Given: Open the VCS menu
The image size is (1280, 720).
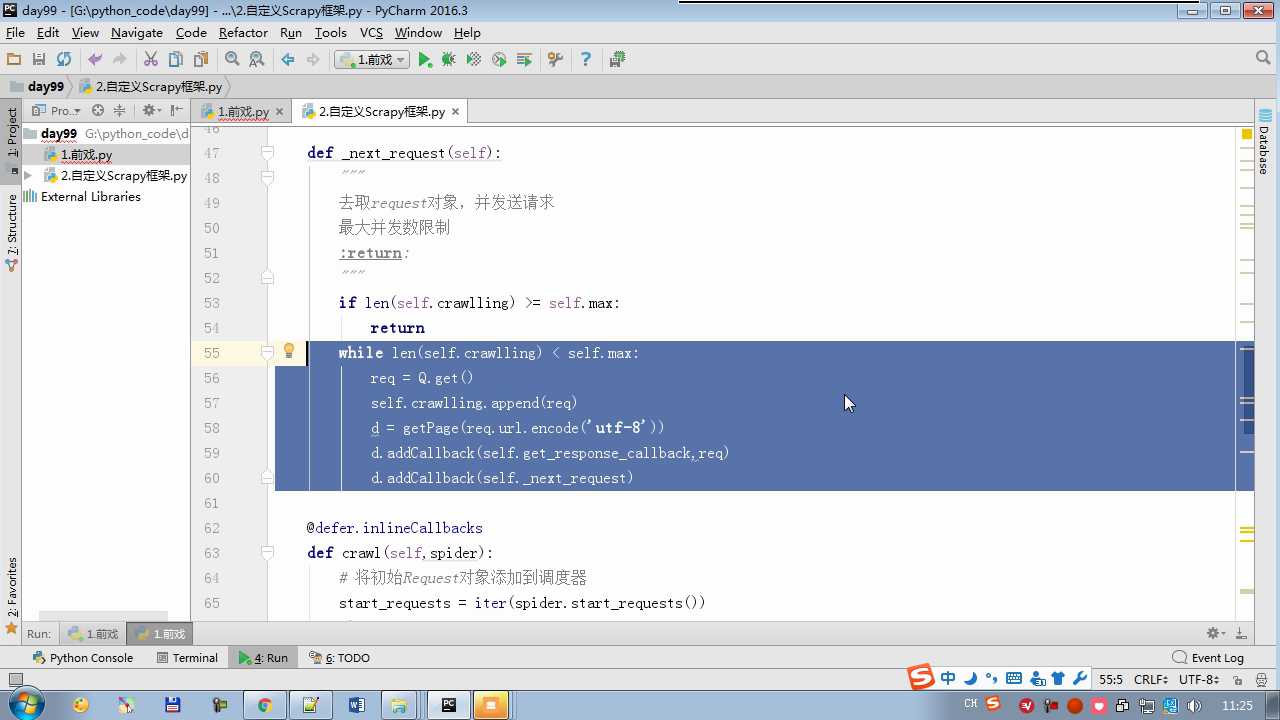Looking at the screenshot, I should coord(371,32).
